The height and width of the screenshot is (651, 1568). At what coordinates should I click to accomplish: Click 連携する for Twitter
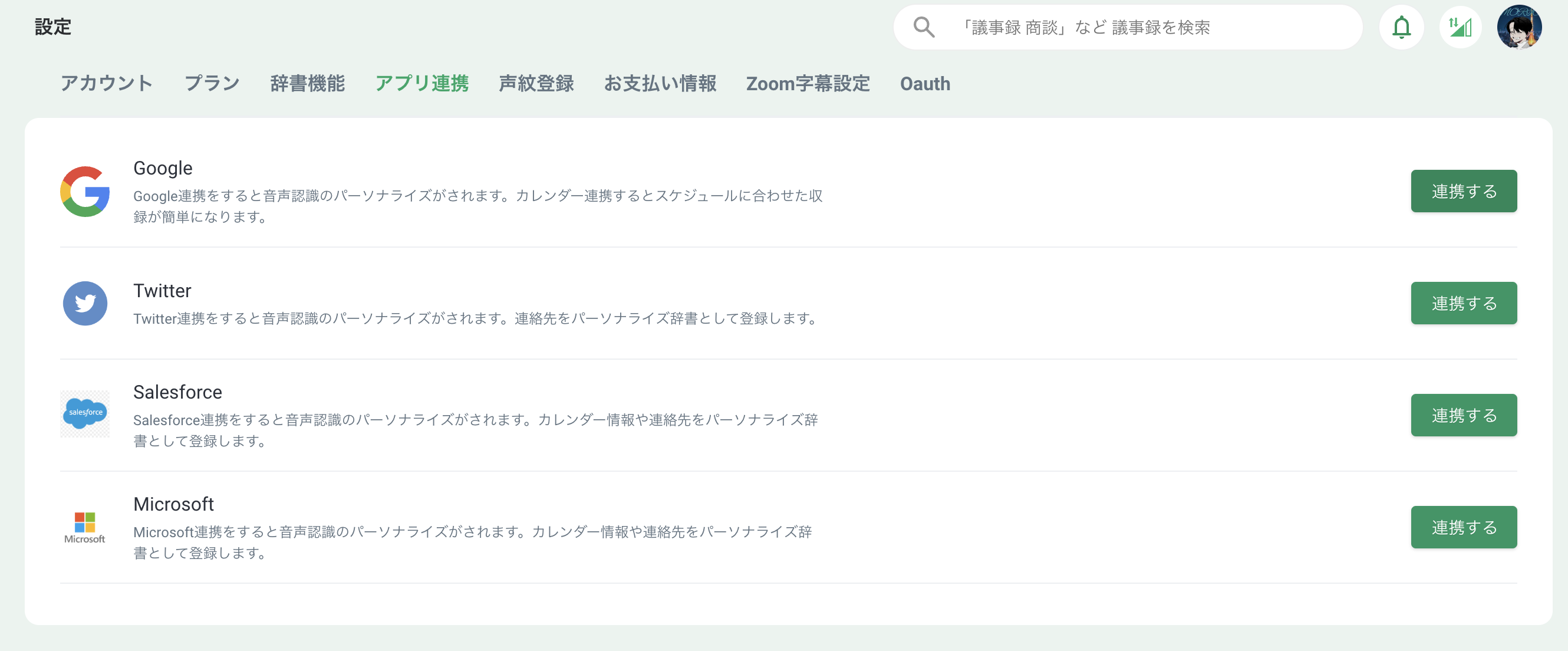pyautogui.click(x=1464, y=303)
